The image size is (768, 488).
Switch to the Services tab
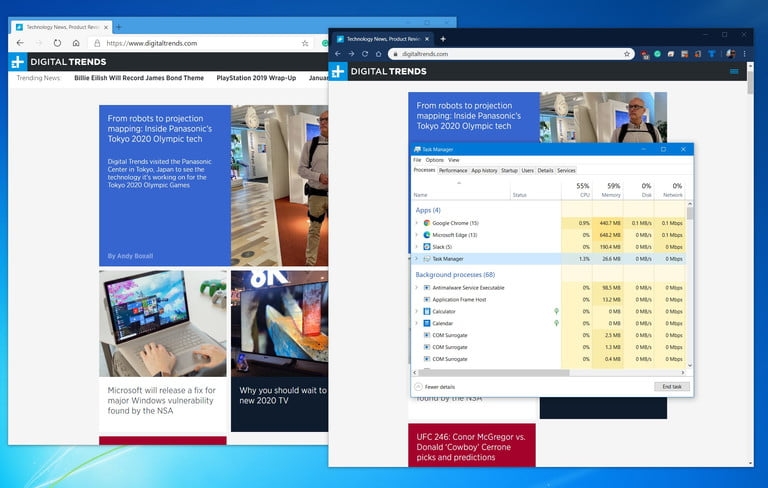566,171
